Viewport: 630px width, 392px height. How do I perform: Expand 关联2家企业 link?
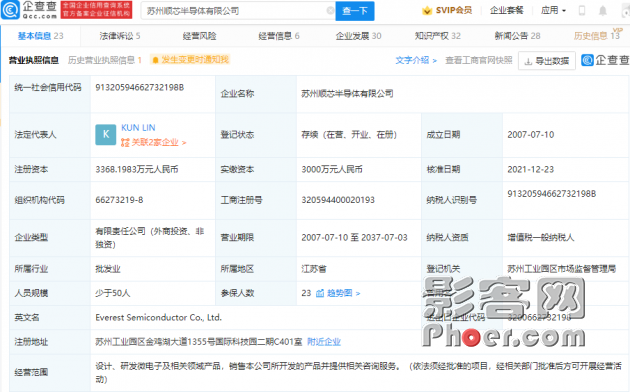coord(153,142)
